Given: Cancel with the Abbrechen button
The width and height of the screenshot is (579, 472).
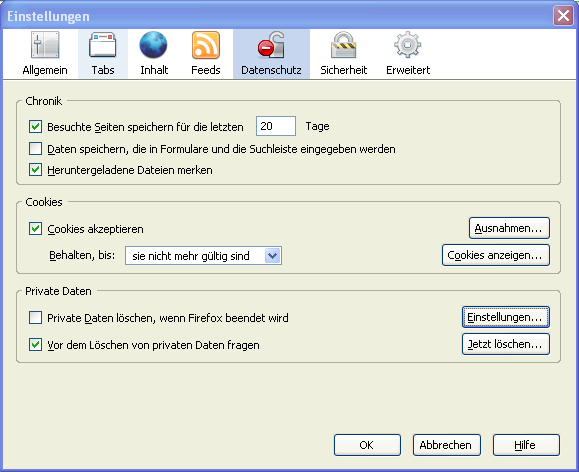Looking at the screenshot, I should tap(446, 445).
